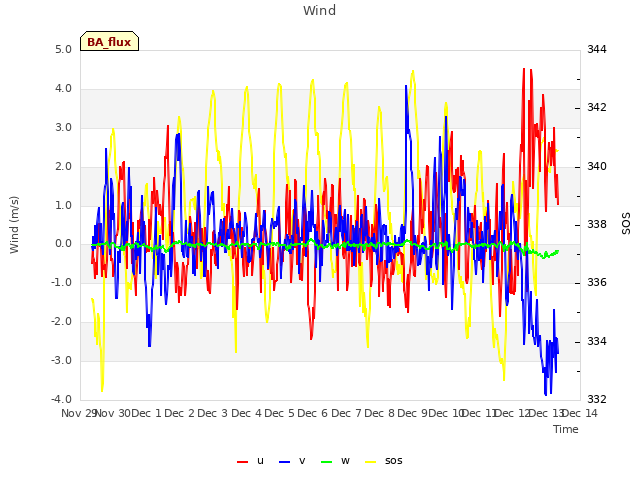Viewport: 640px width, 480px height.
Task: Toggle the green w legend swatch
Action: point(327,462)
